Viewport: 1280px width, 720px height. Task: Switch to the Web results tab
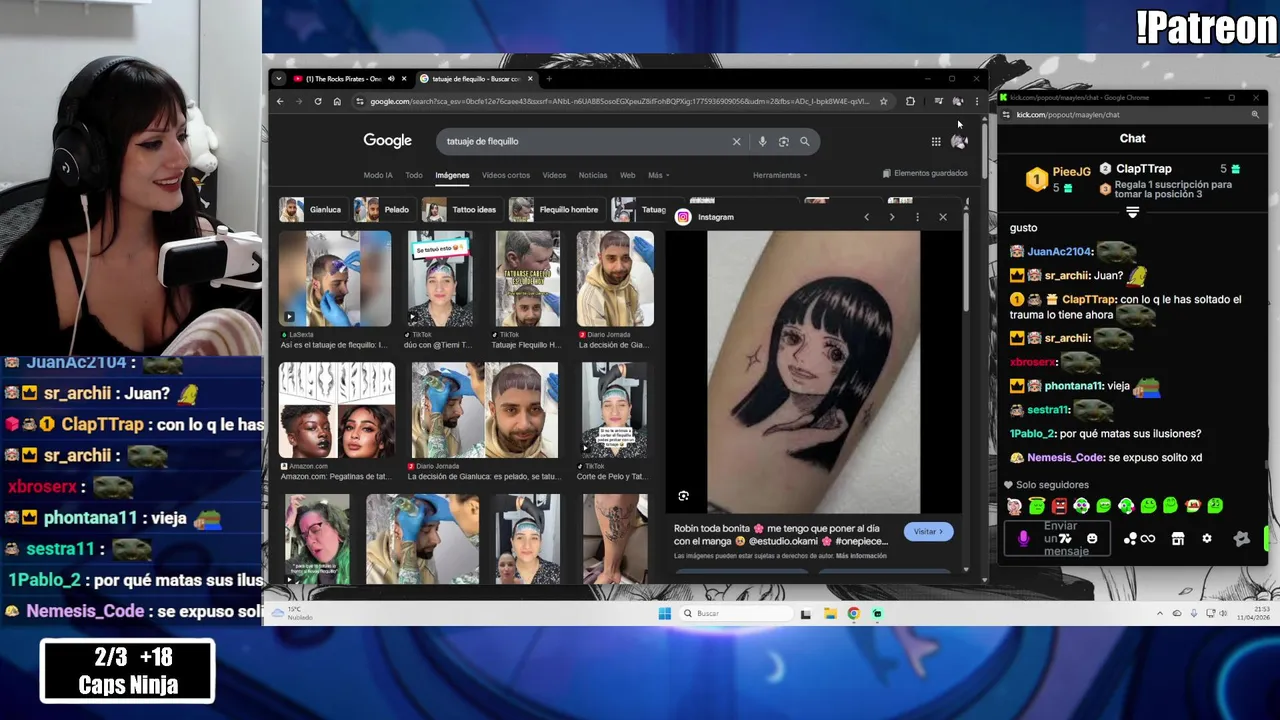click(627, 175)
